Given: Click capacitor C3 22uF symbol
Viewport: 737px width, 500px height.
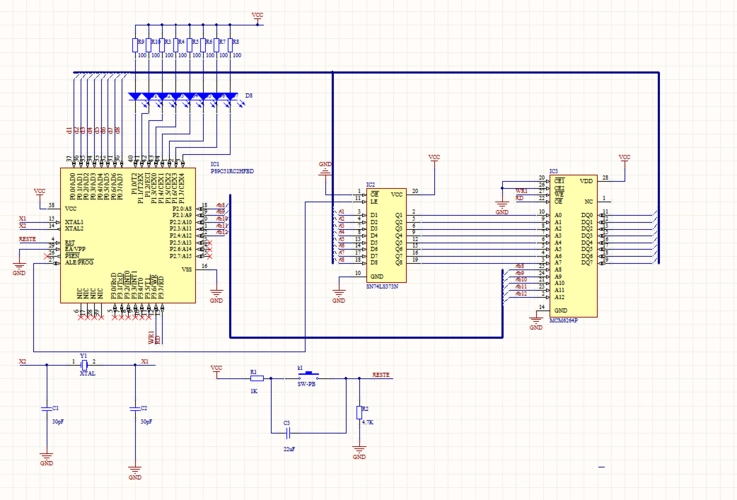Looking at the screenshot, I should (x=287, y=432).
